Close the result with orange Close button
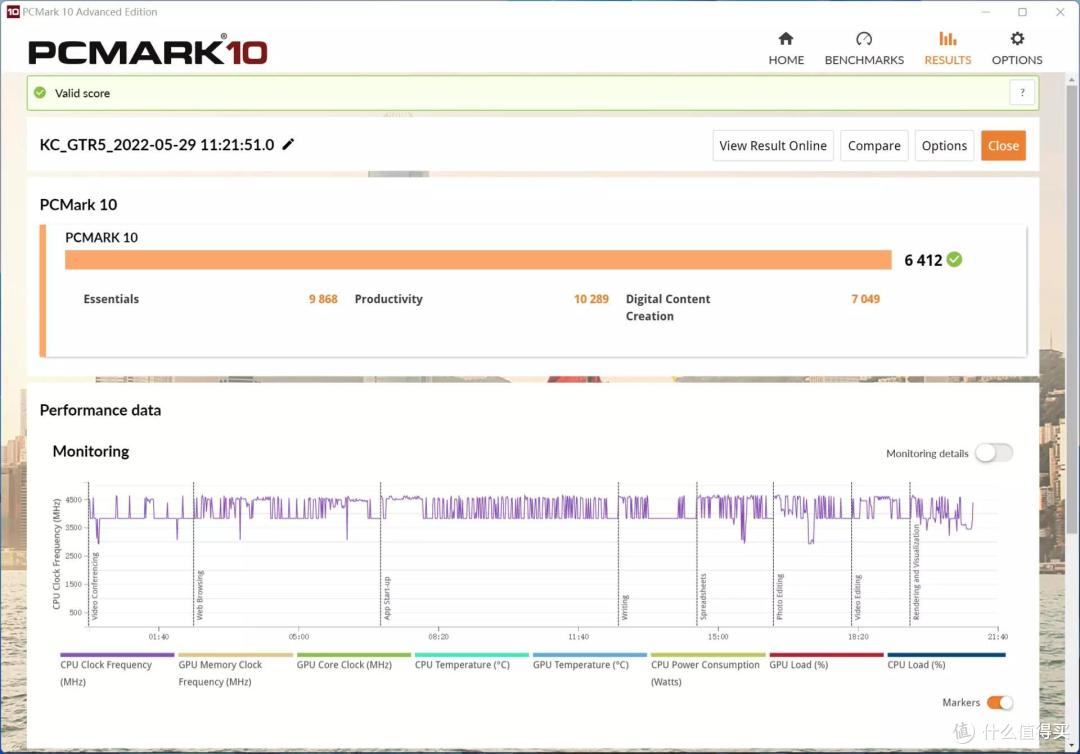The image size is (1080, 754). click(1003, 145)
